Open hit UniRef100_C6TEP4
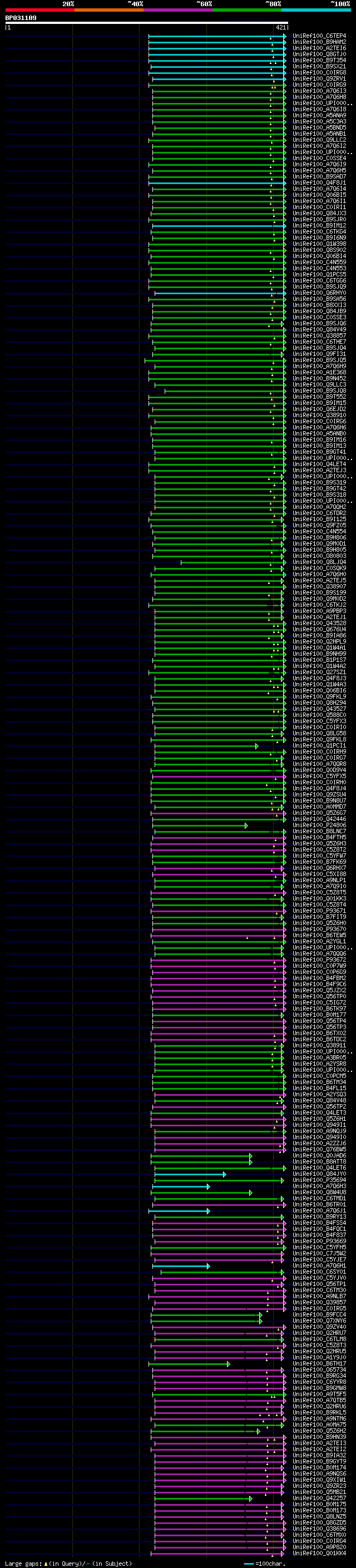Viewport: 356px width, 1568px height. point(319,36)
